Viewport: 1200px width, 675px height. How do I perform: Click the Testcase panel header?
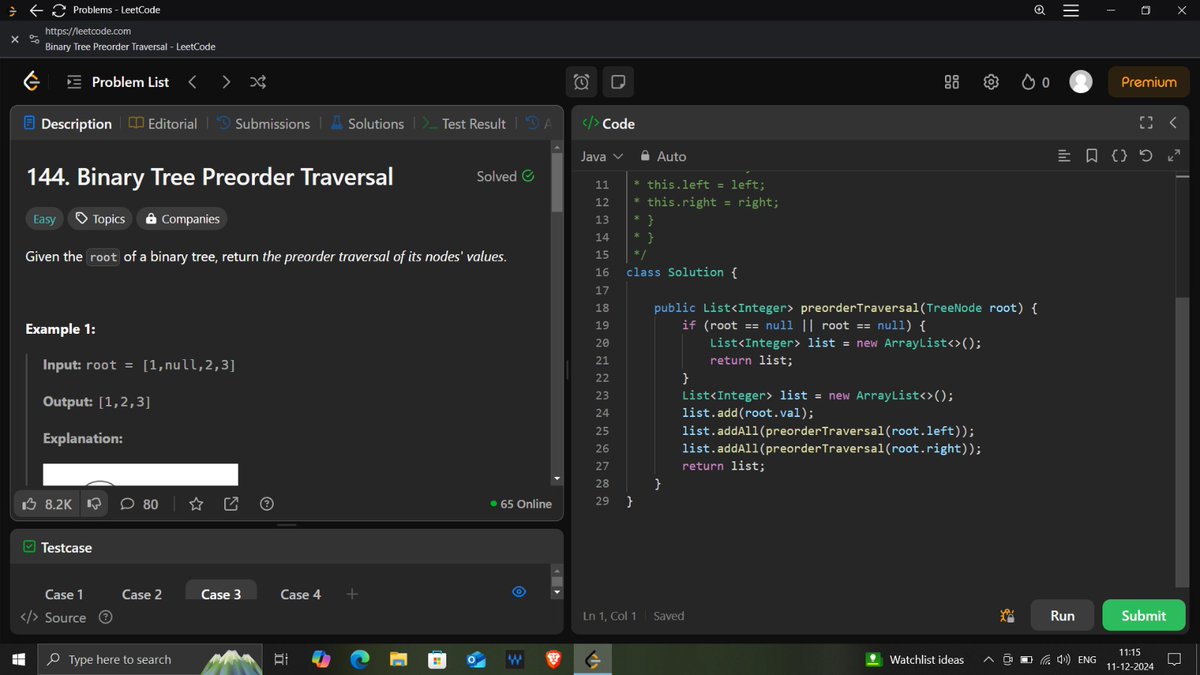pyautogui.click(x=57, y=548)
